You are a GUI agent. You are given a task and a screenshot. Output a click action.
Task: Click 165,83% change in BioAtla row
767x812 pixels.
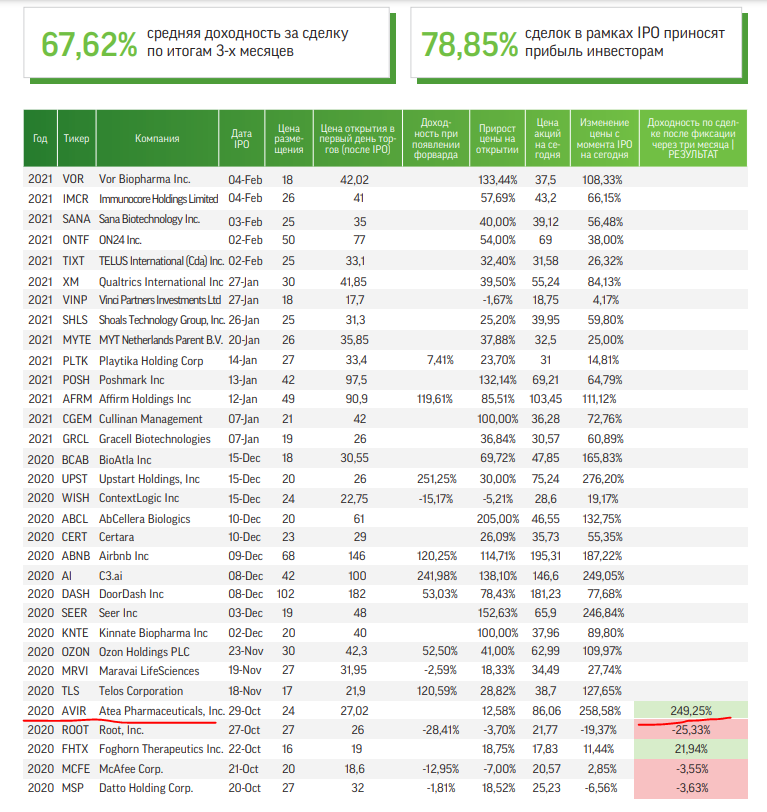coord(602,458)
